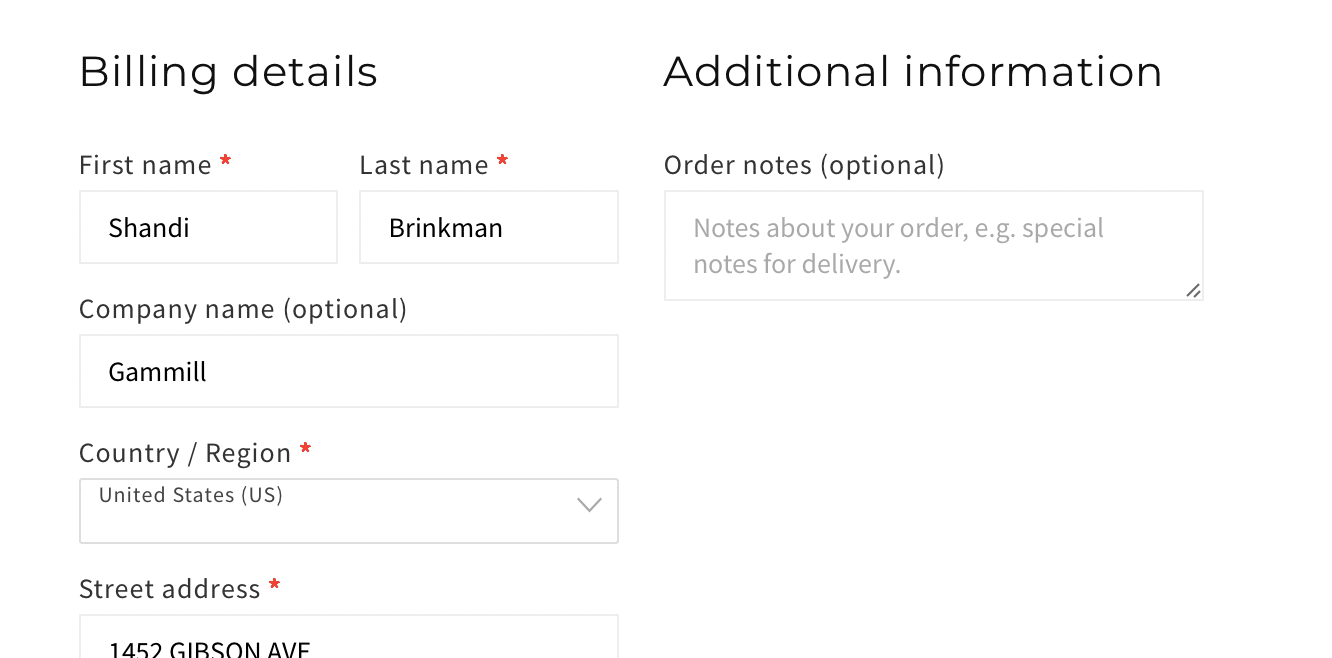This screenshot has height=658, width=1332.
Task: Click the Last name label
Action: (424, 165)
